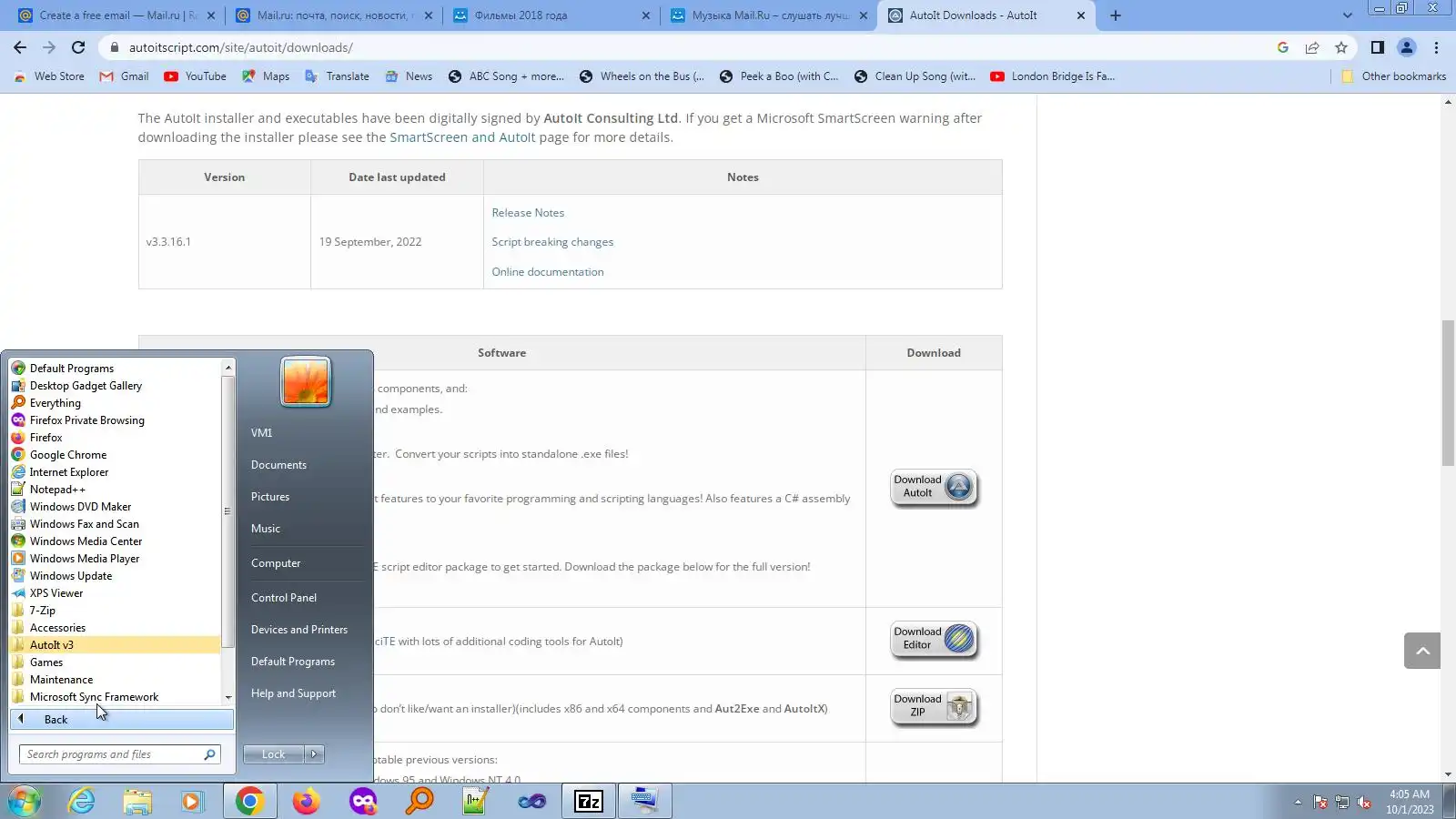Image resolution: width=1456 pixels, height=819 pixels.
Task: Open the Translate bookmark
Action: click(x=338, y=76)
